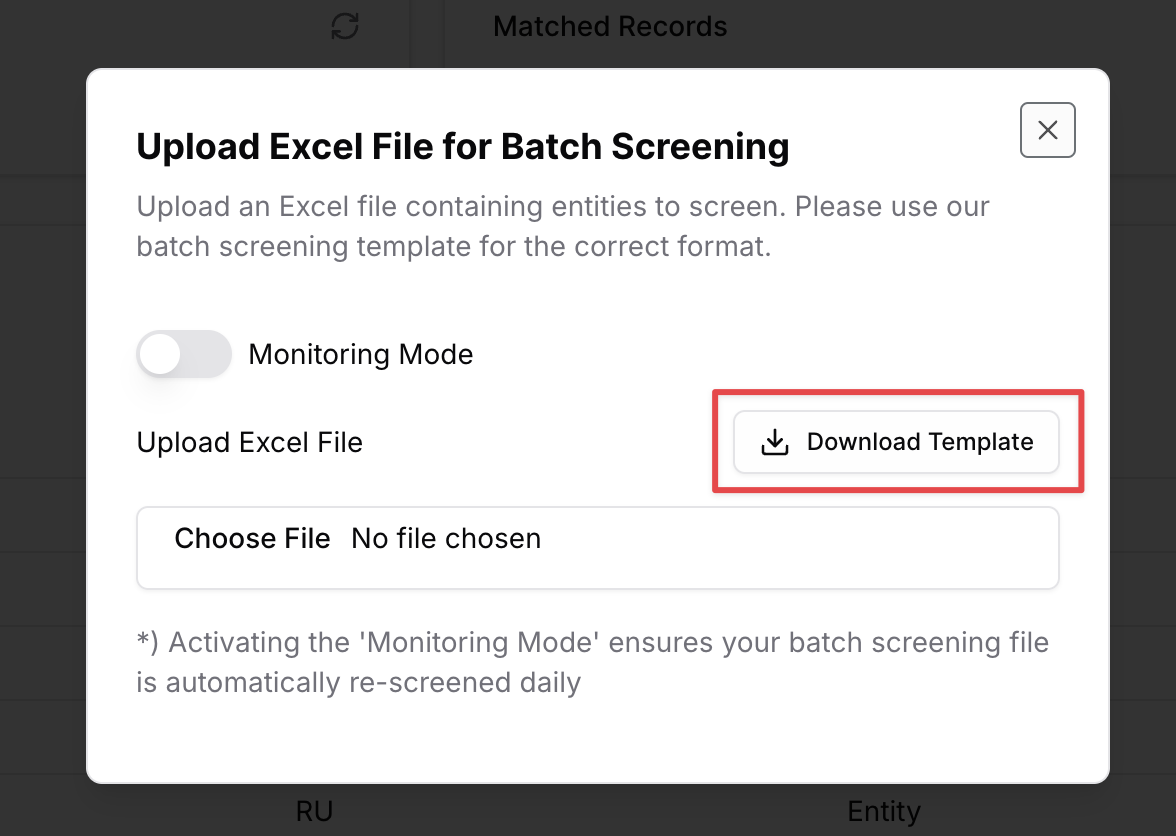Click the refresh icon beside Matched Records
Viewport: 1176px width, 836px height.
pyautogui.click(x=345, y=26)
